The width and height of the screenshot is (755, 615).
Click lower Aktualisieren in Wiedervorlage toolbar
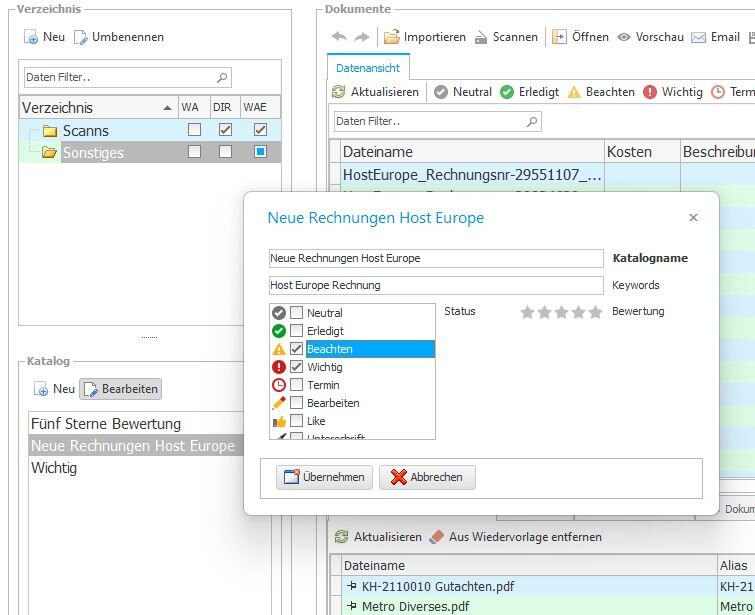(x=378, y=537)
